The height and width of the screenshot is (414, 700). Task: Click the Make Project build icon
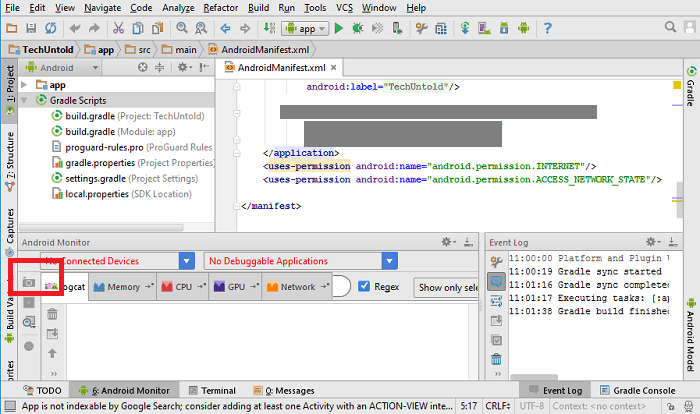[269, 28]
